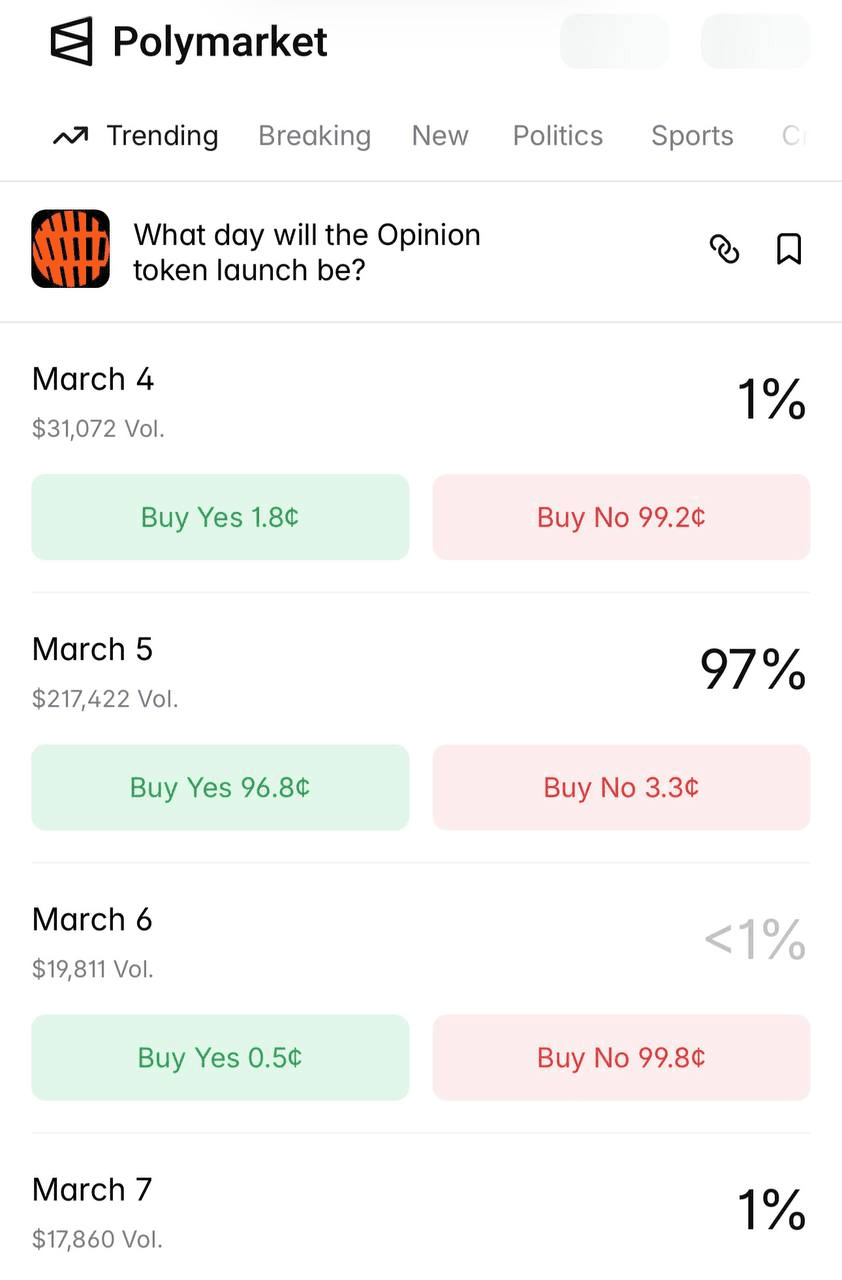
Task: Go to the Politics tab
Action: tap(558, 136)
